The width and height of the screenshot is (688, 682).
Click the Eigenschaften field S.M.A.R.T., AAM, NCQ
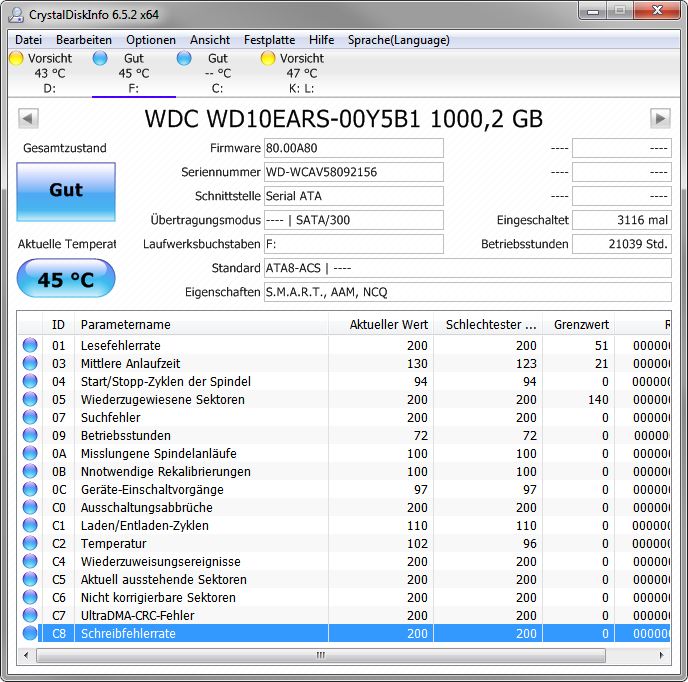468,292
